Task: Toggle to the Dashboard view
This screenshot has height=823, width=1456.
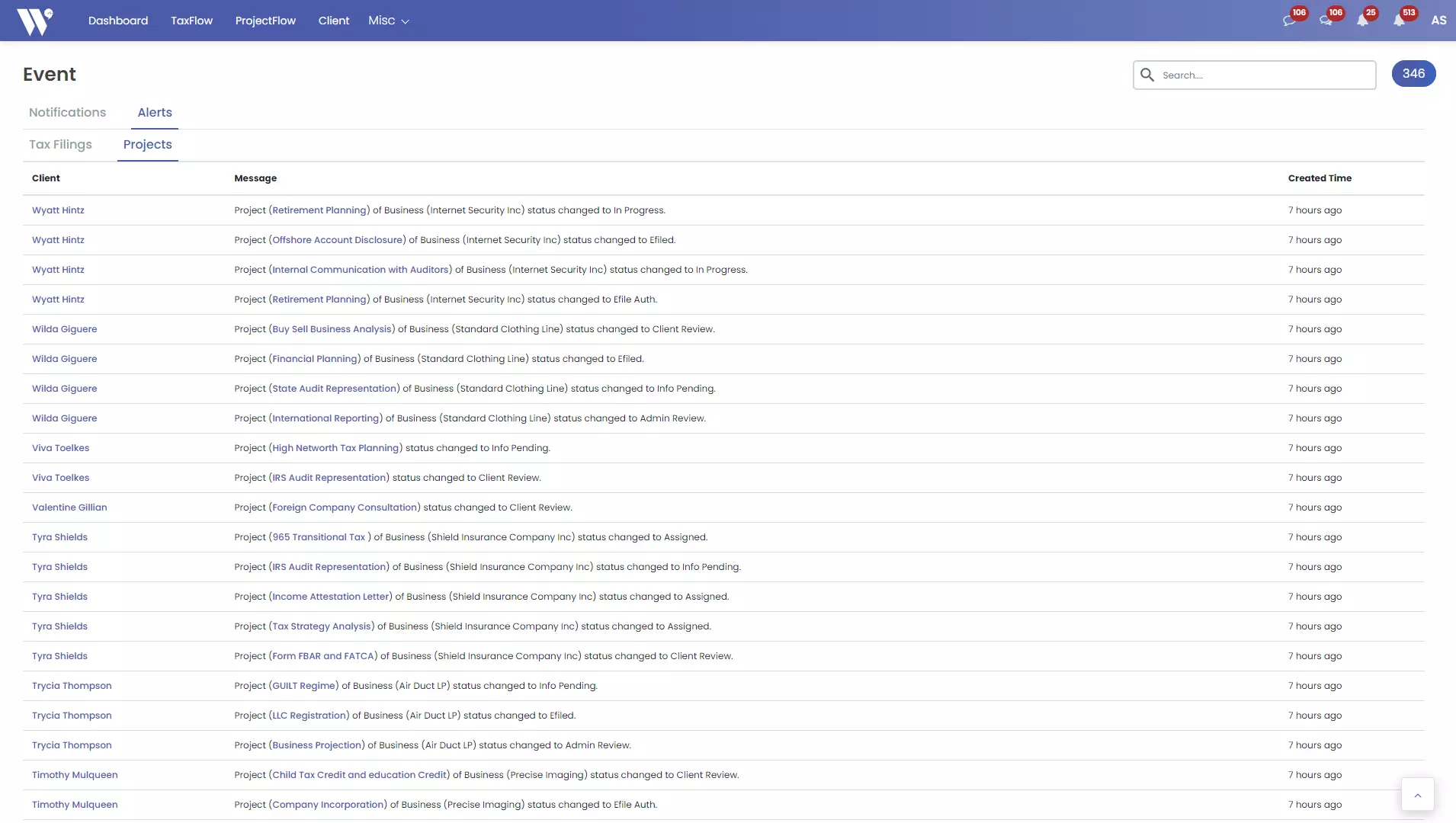Action: pos(118,21)
